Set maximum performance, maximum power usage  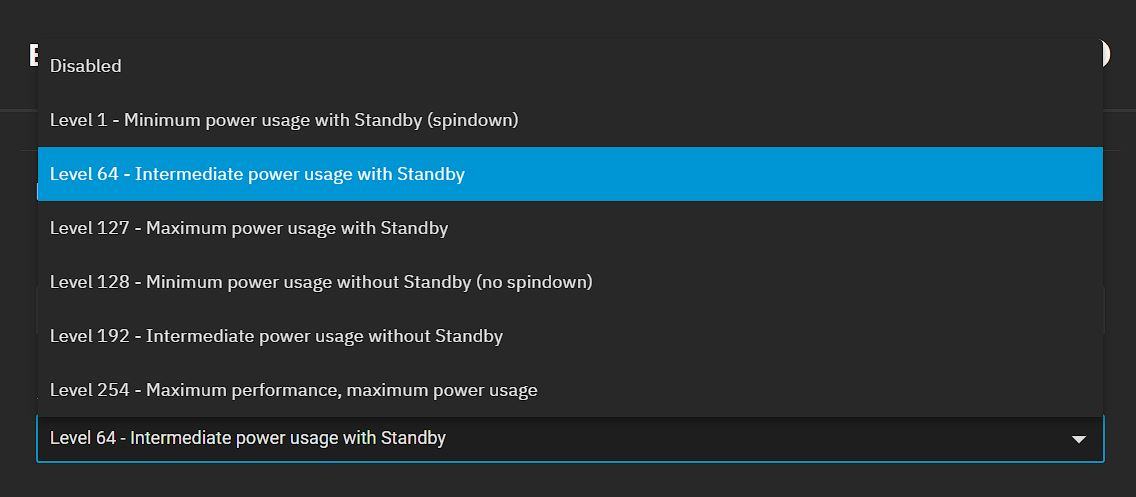[x=294, y=390]
